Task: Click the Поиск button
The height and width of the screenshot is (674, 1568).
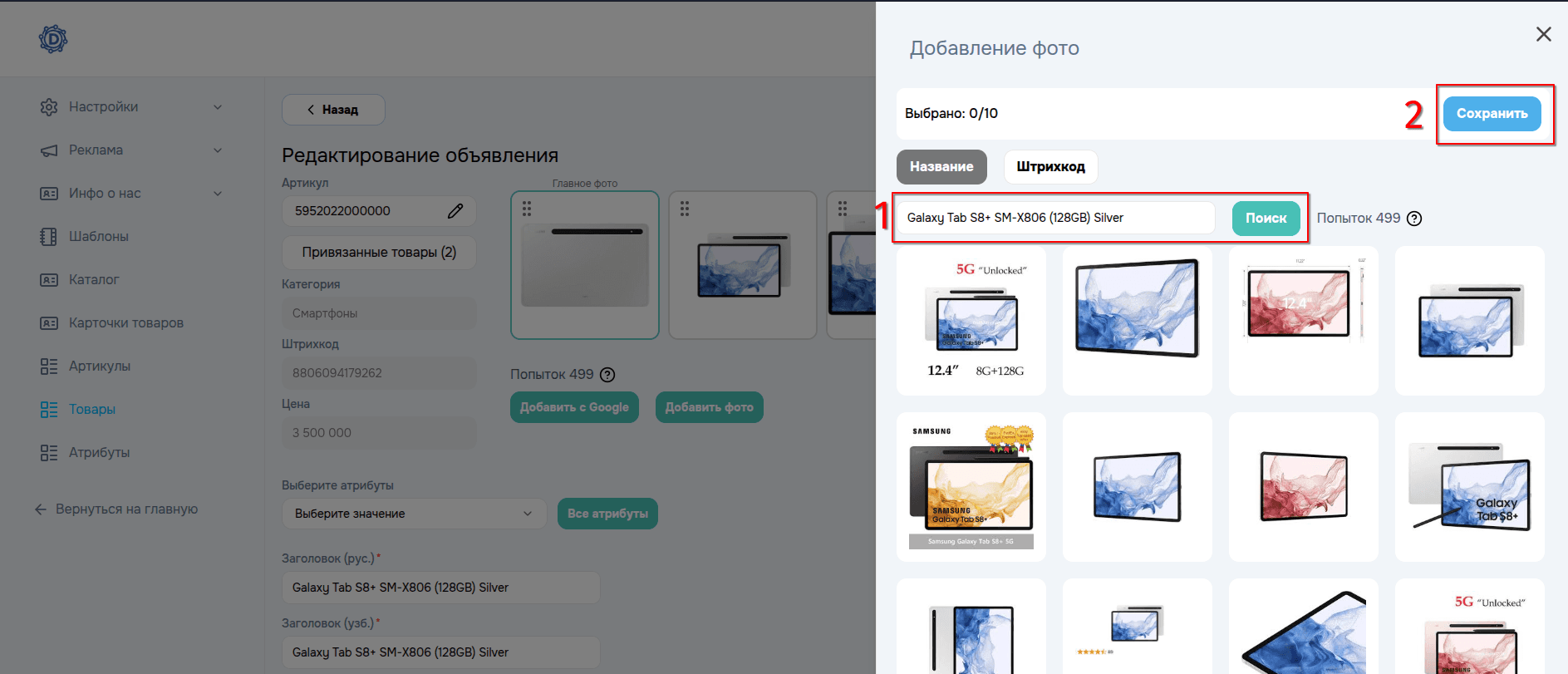Action: tap(1266, 219)
